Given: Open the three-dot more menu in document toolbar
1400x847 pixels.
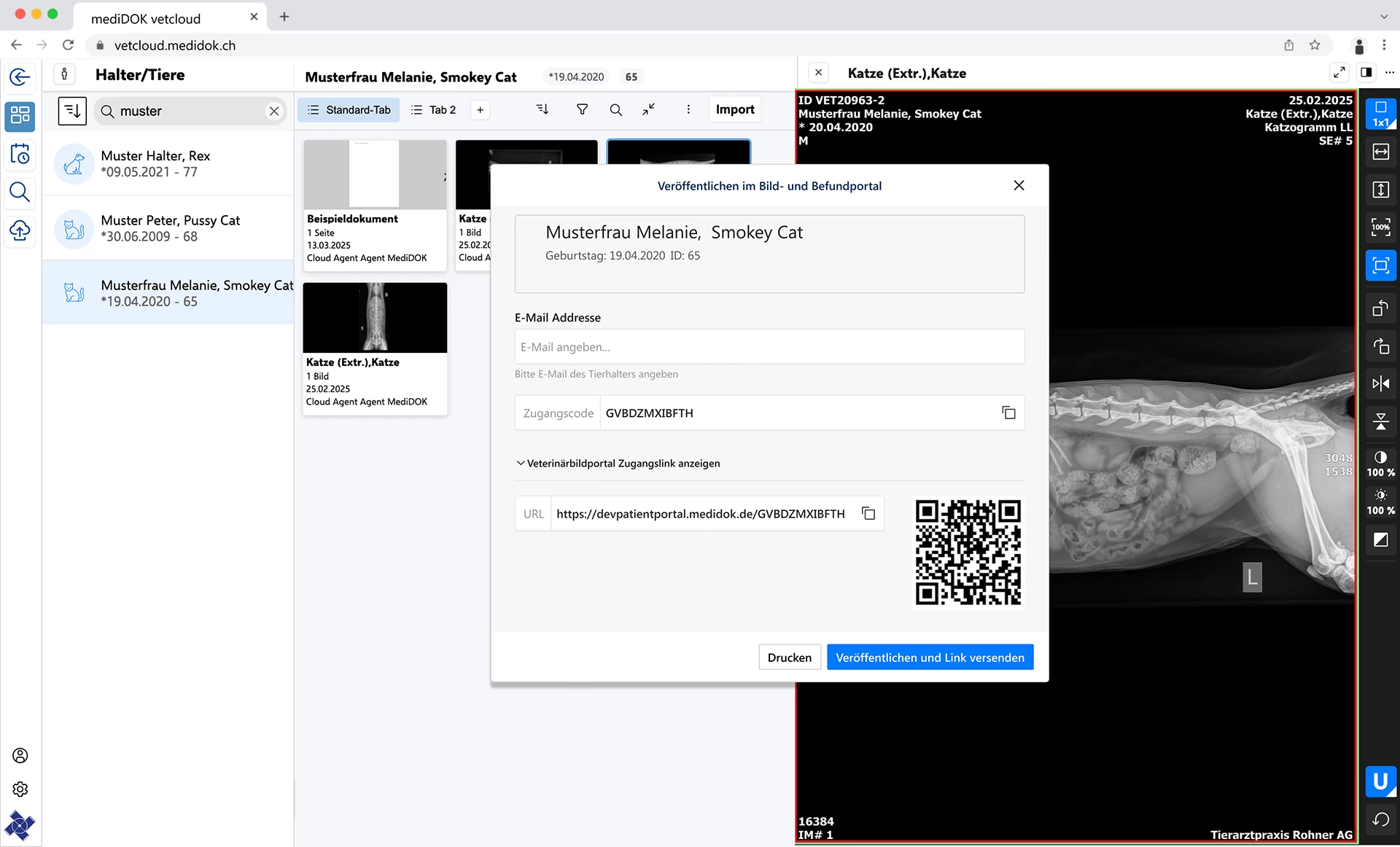Looking at the screenshot, I should tap(688, 109).
